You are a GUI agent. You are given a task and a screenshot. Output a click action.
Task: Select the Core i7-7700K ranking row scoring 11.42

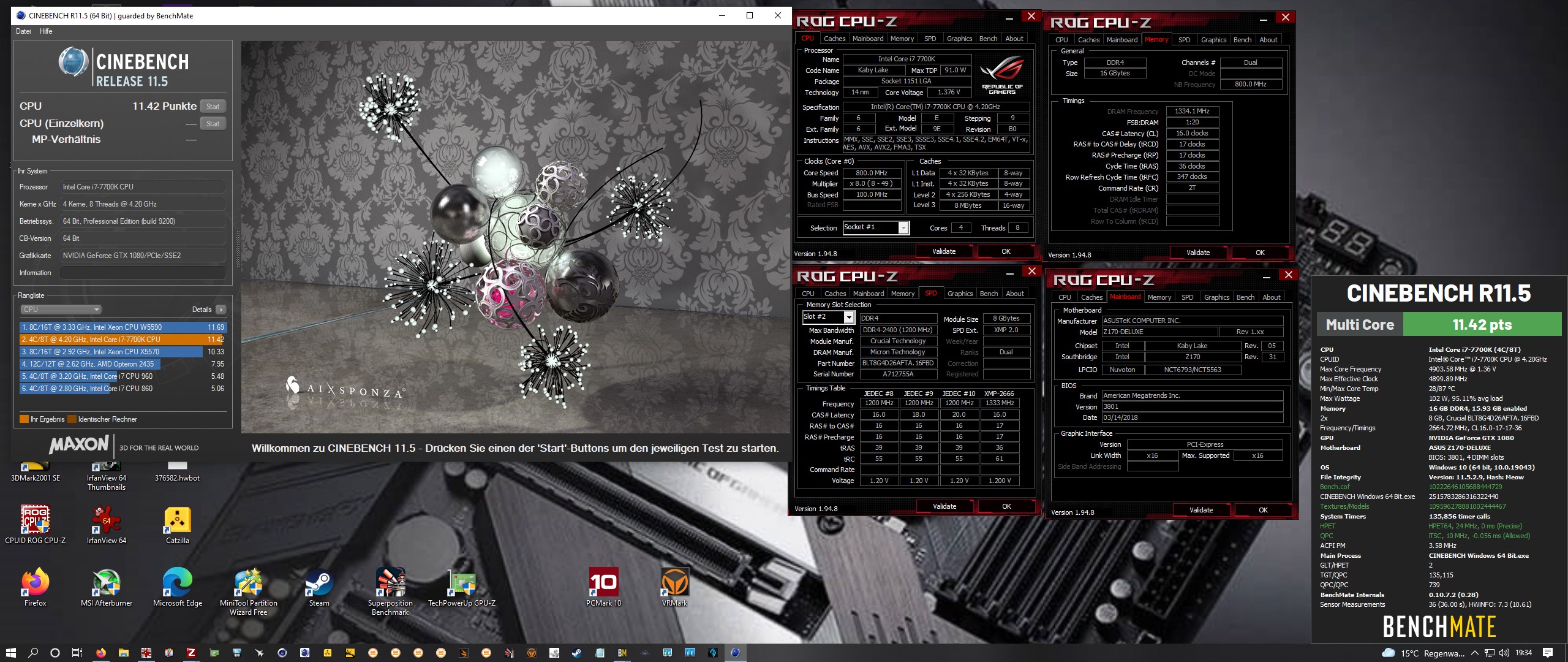coord(123,340)
